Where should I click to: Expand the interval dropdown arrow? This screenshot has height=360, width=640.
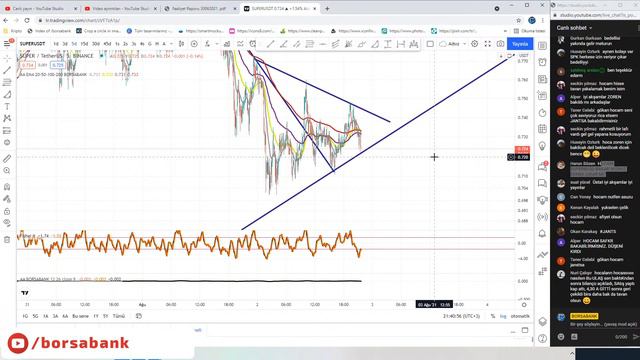tap(171, 44)
